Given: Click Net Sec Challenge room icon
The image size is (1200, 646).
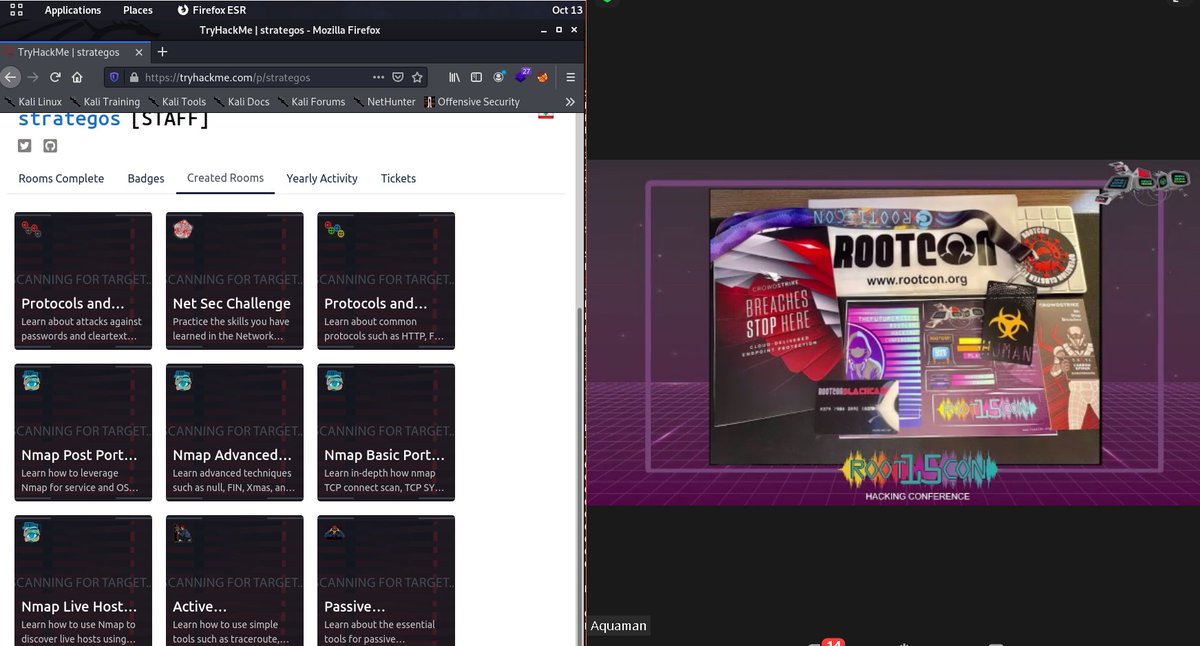Looking at the screenshot, I should coord(182,230).
